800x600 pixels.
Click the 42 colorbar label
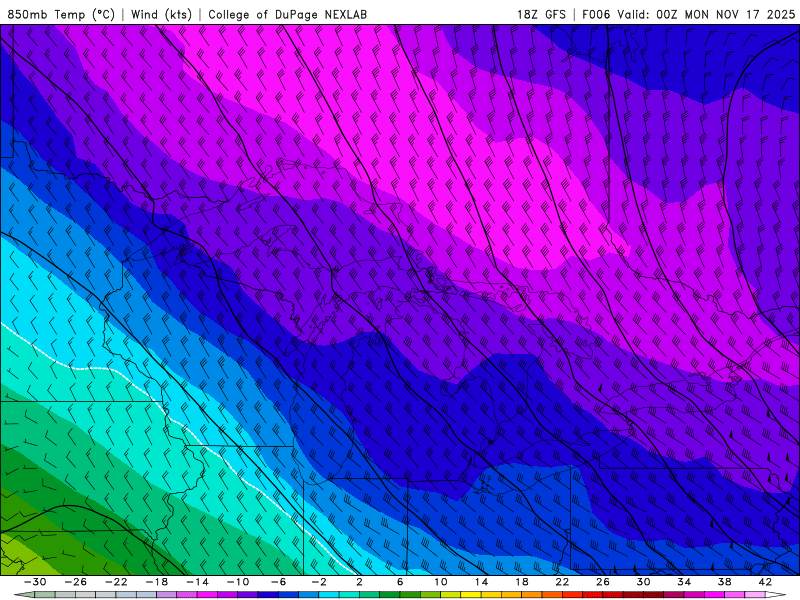765,582
